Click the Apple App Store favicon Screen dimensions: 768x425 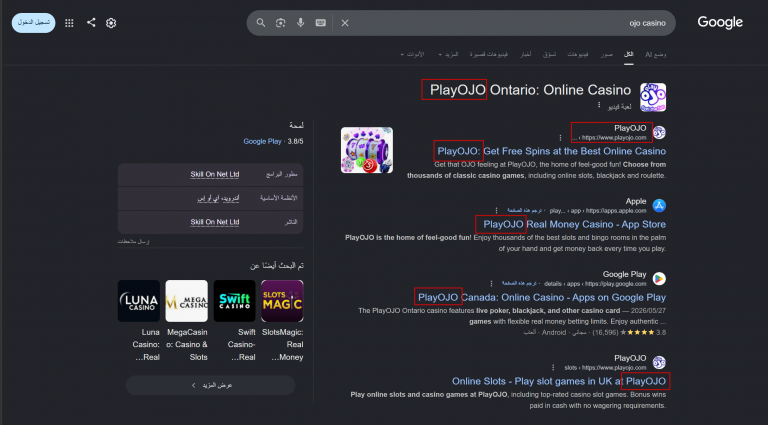(659, 206)
